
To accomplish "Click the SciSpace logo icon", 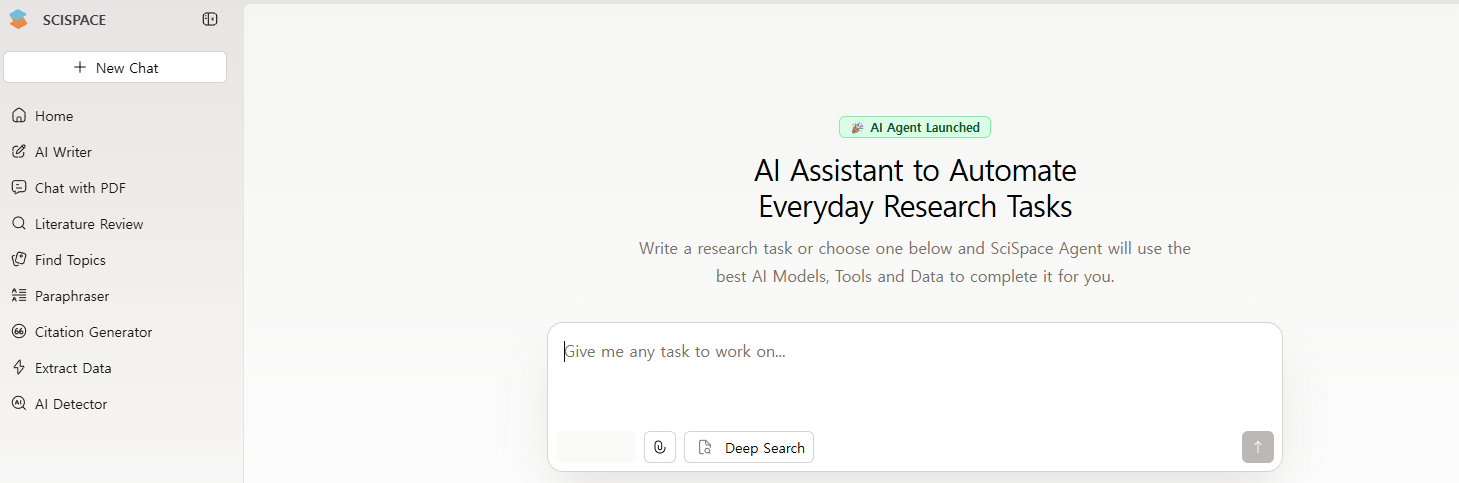I will (18, 19).
